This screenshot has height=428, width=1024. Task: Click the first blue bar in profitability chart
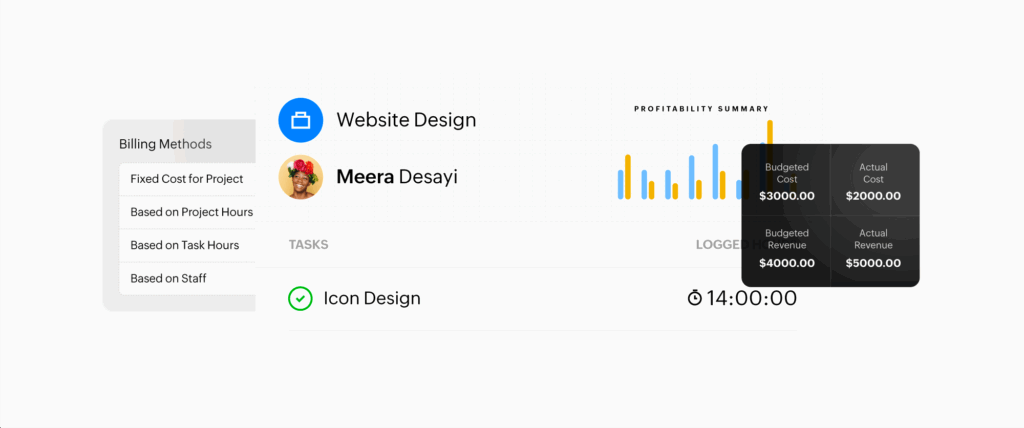click(621, 184)
